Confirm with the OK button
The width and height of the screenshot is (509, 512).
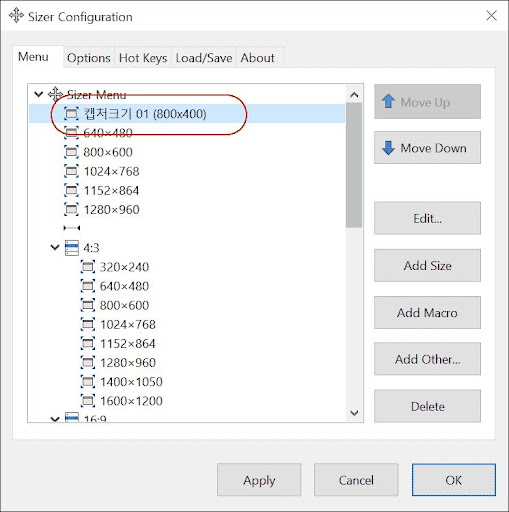click(x=454, y=480)
